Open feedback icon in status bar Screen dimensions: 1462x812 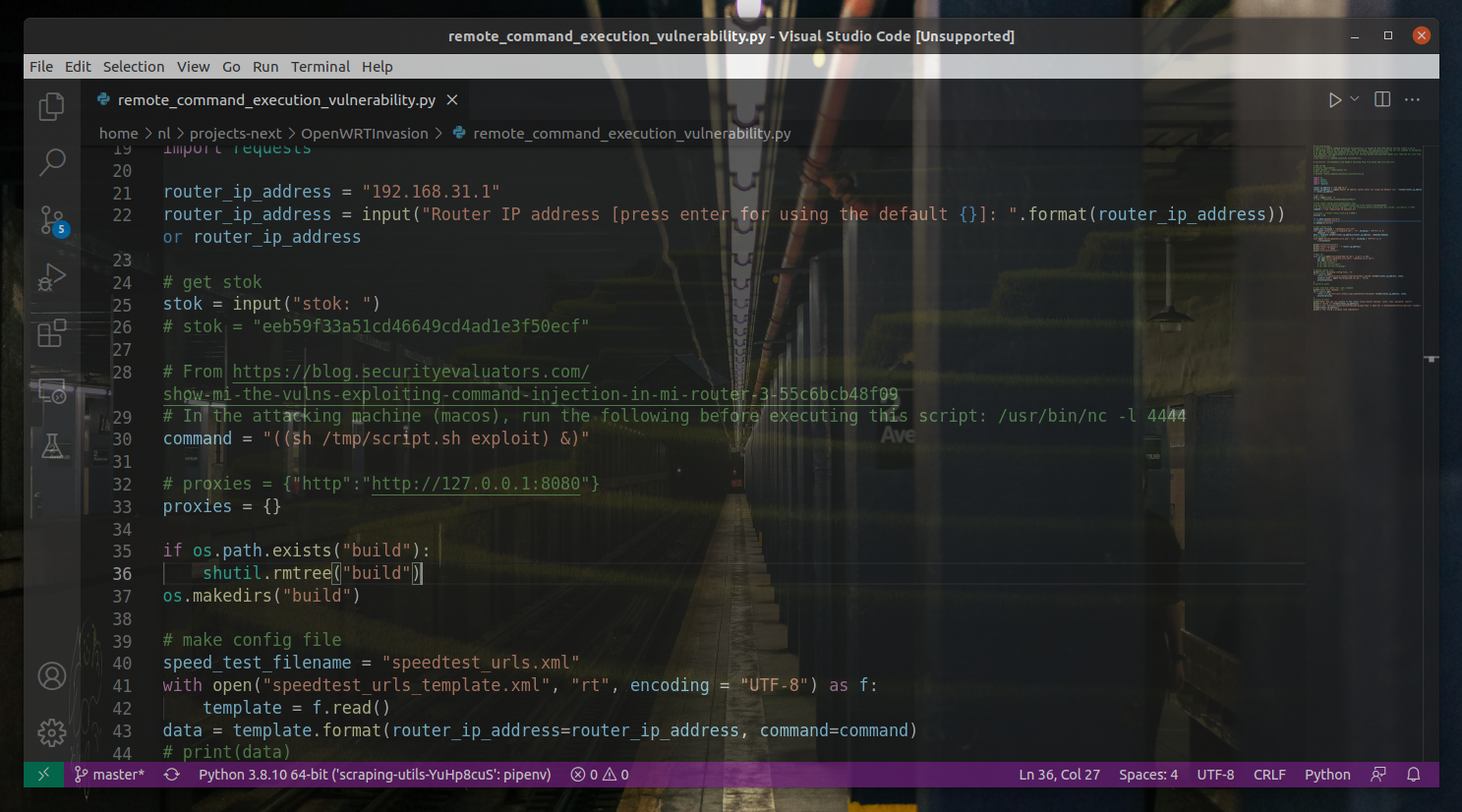tap(1378, 775)
